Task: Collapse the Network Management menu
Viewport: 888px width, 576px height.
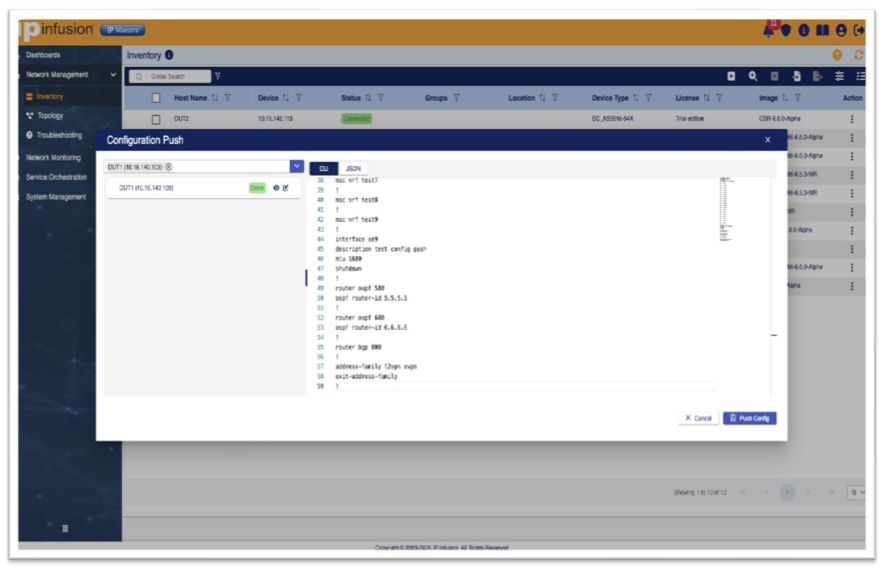Action: click(113, 75)
